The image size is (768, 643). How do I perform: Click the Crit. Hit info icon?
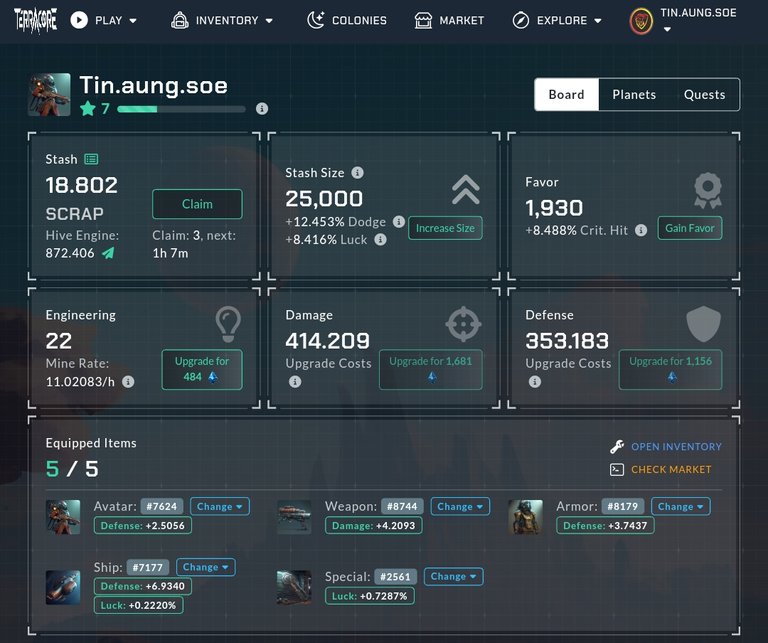[x=641, y=230]
